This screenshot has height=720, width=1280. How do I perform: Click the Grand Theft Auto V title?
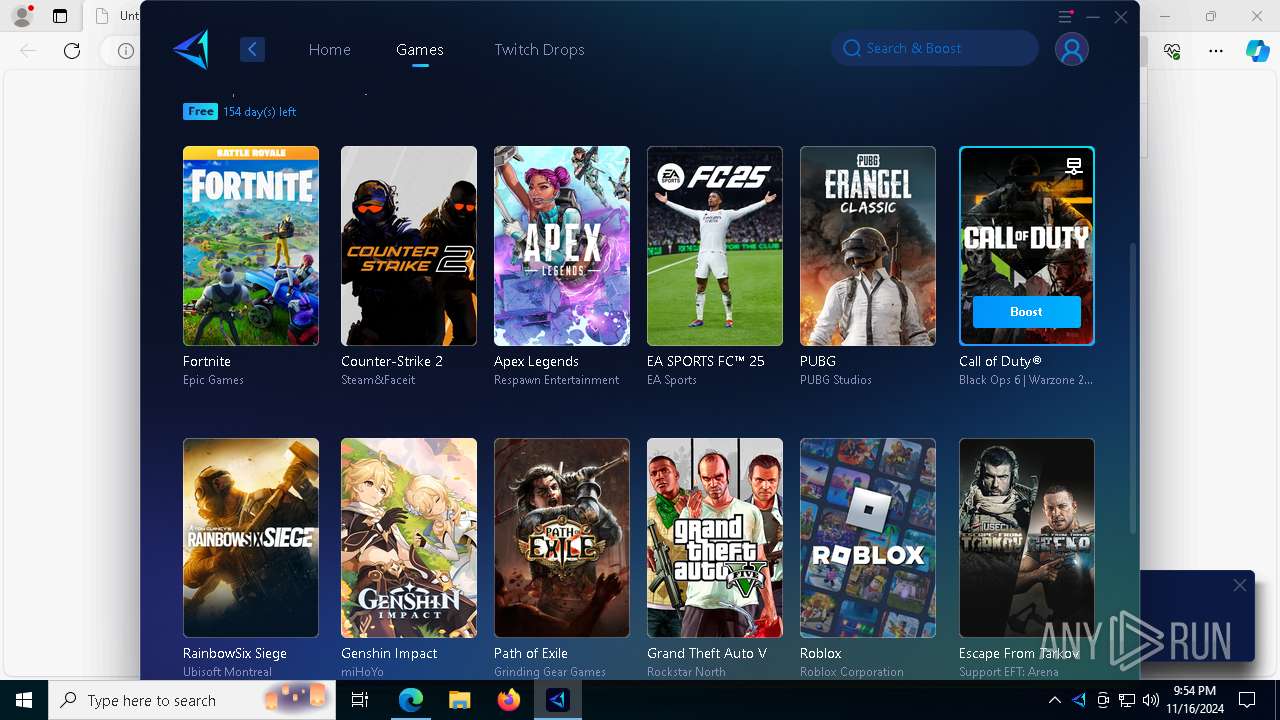(707, 653)
